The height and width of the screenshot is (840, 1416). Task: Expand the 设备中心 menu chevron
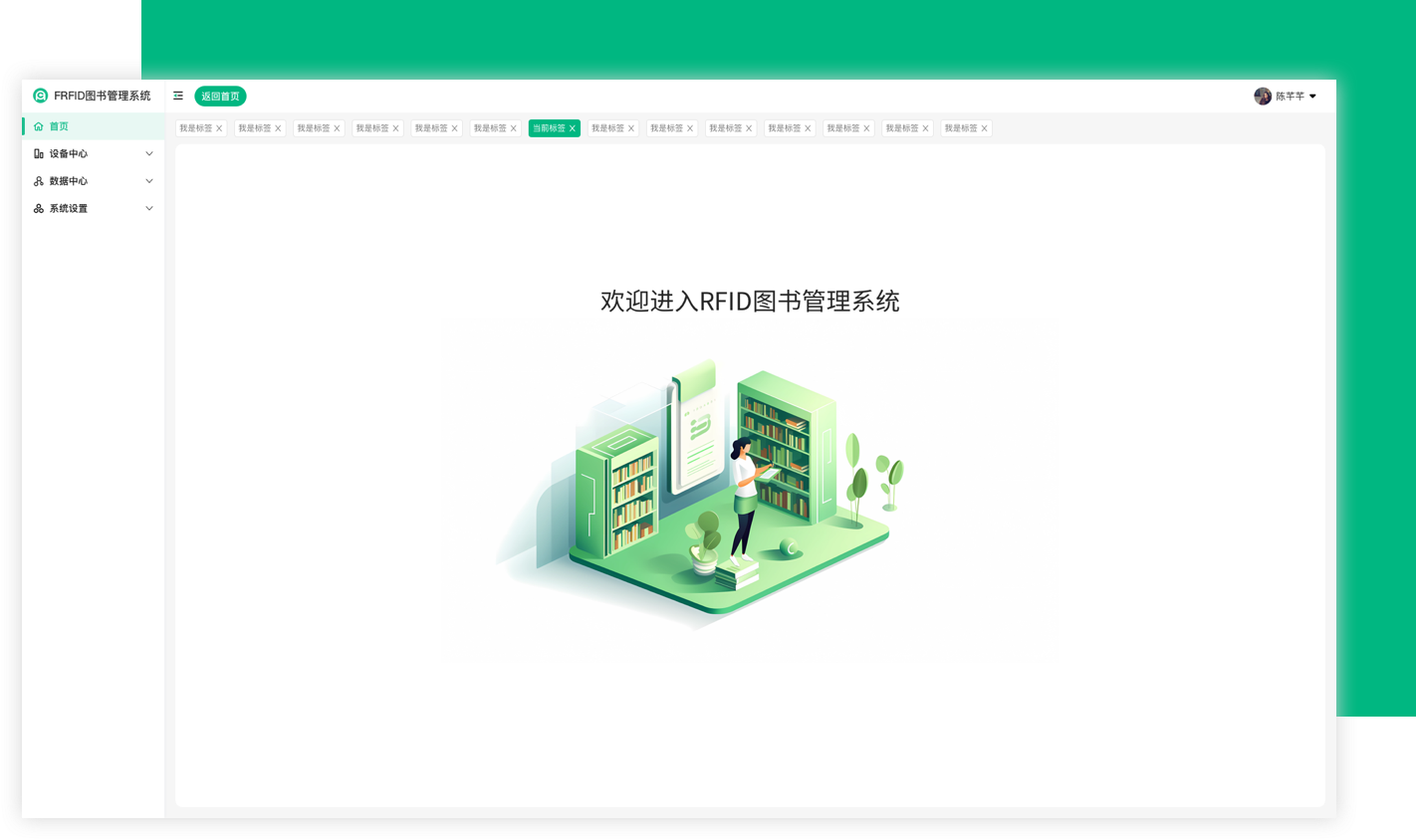tap(149, 153)
